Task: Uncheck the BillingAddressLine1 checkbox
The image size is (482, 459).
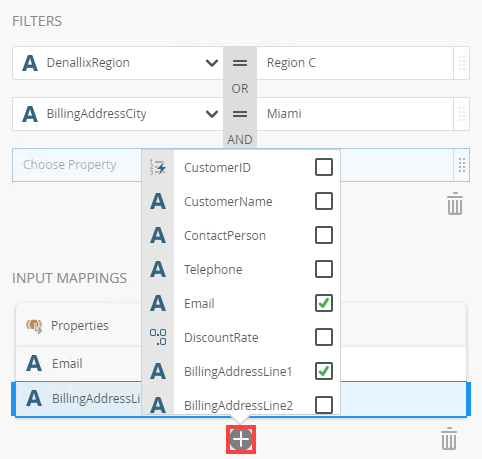Action: (324, 371)
